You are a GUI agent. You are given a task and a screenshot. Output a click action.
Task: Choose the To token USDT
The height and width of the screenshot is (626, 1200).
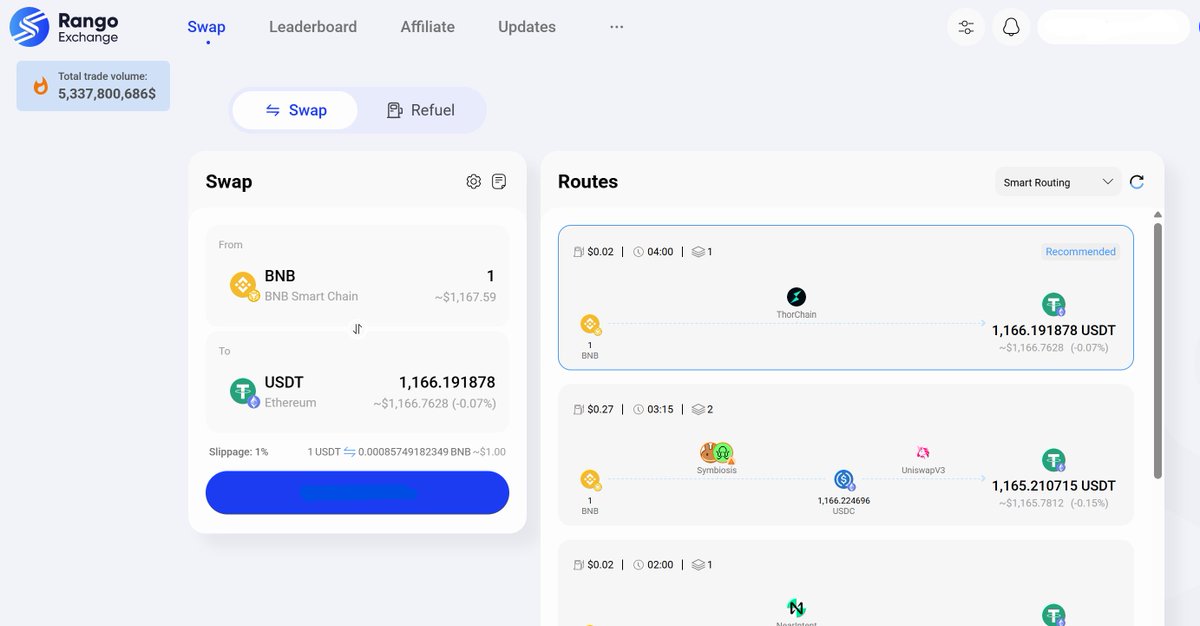(273, 391)
